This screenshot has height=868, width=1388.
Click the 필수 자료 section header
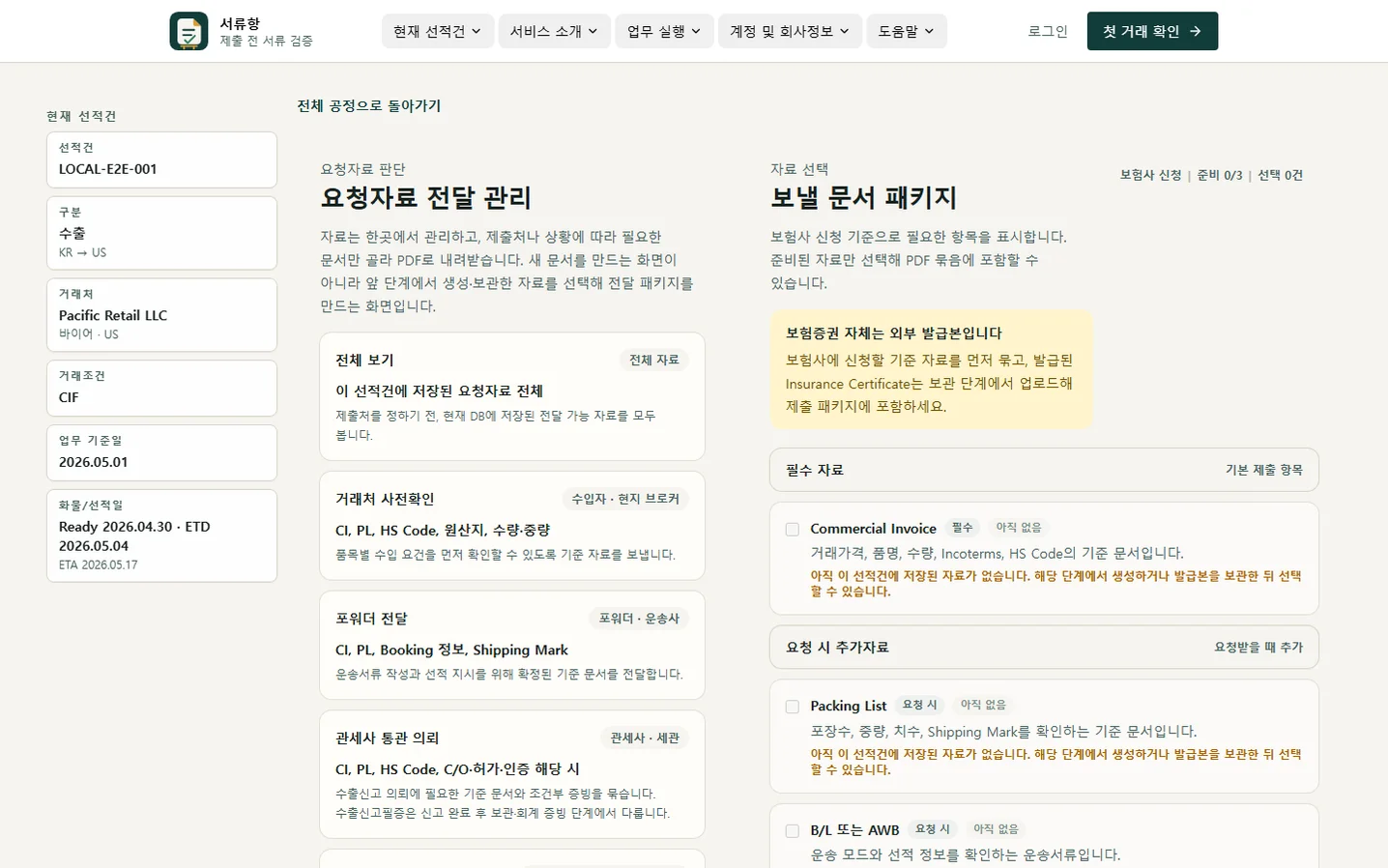(x=1044, y=470)
